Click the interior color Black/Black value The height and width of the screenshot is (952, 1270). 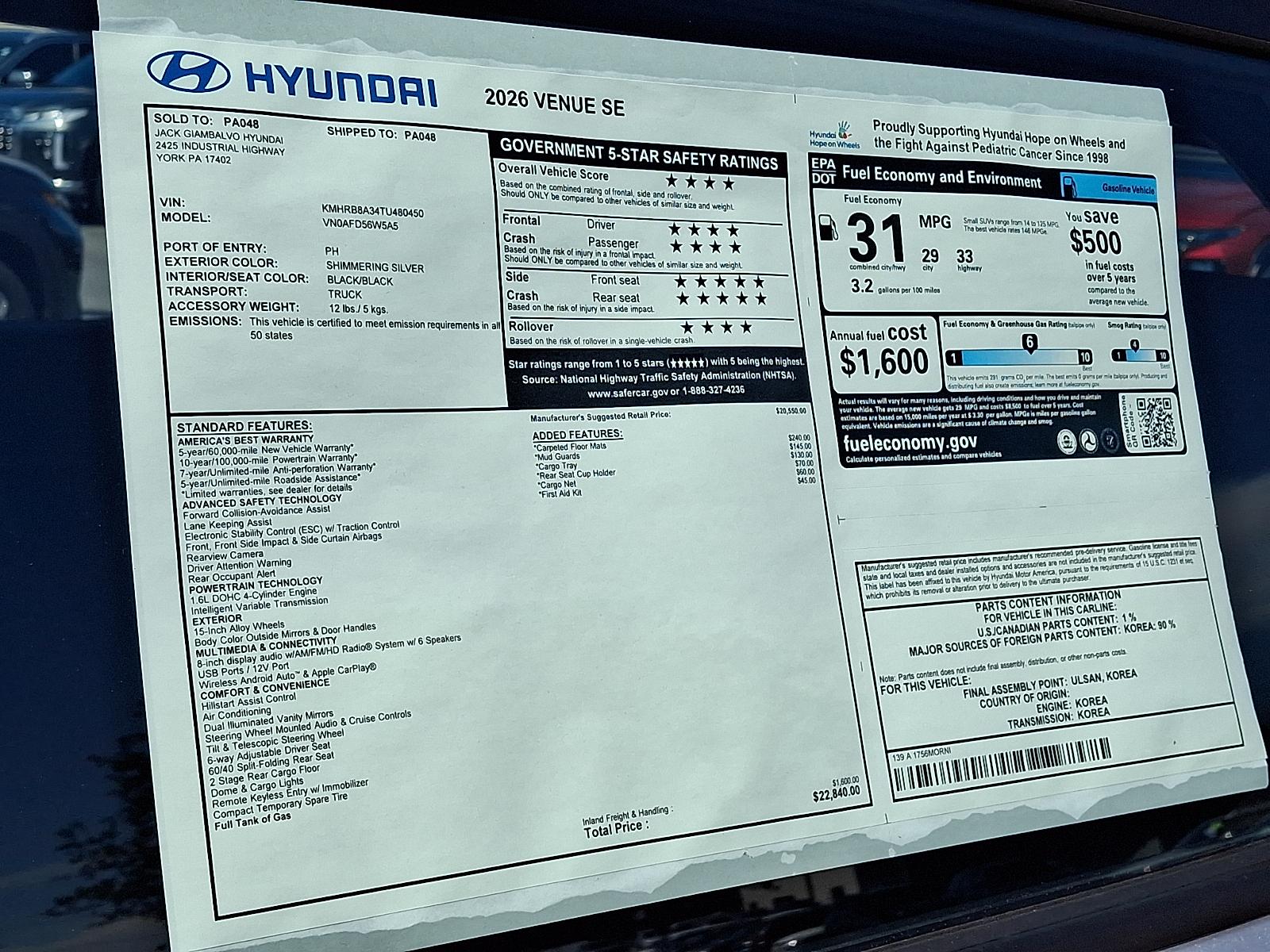coord(360,281)
